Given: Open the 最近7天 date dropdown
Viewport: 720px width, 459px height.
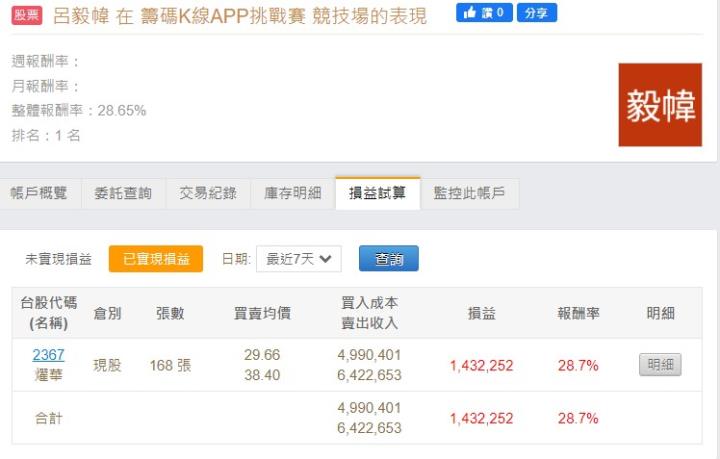Looking at the screenshot, I should click(x=298, y=259).
